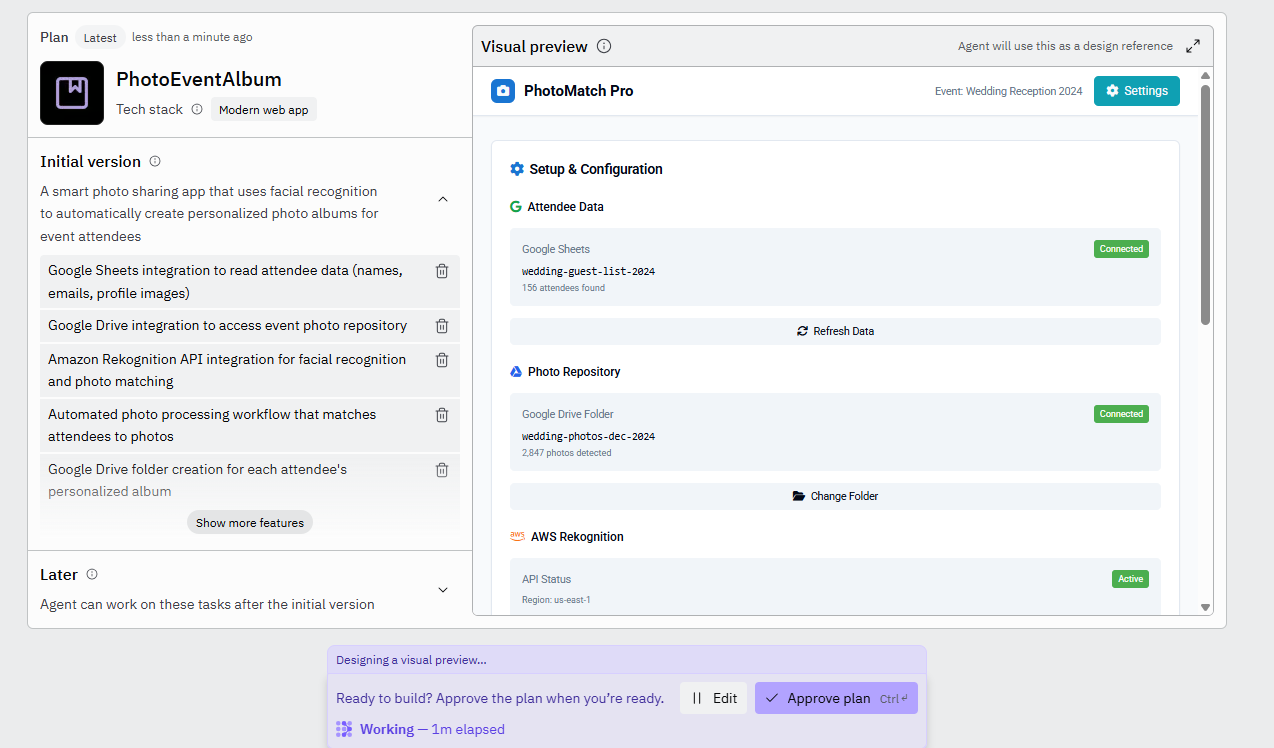Click Refresh Data button

835,331
